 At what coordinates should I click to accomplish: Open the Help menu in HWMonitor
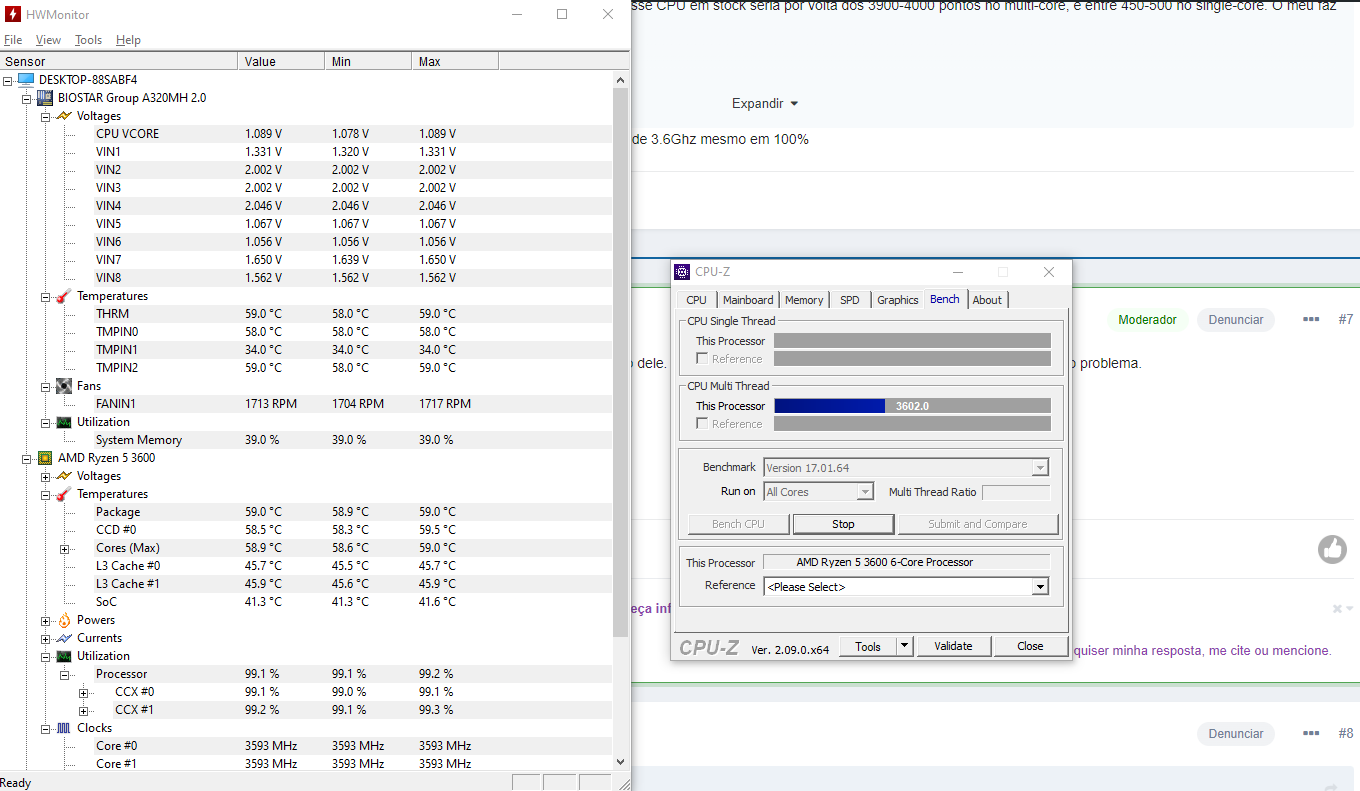click(128, 40)
